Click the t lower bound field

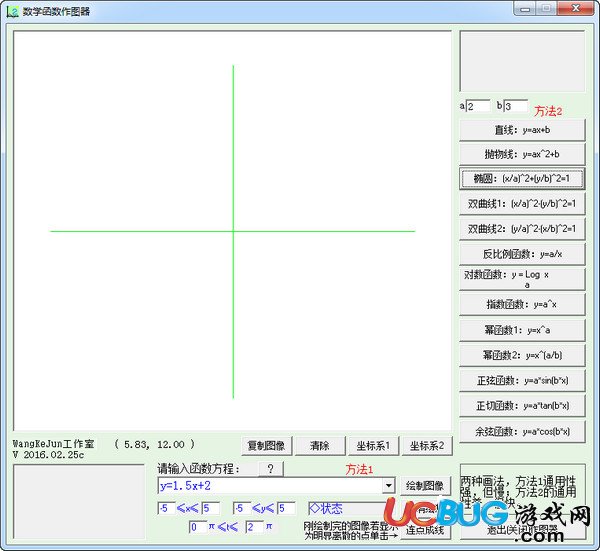198,527
